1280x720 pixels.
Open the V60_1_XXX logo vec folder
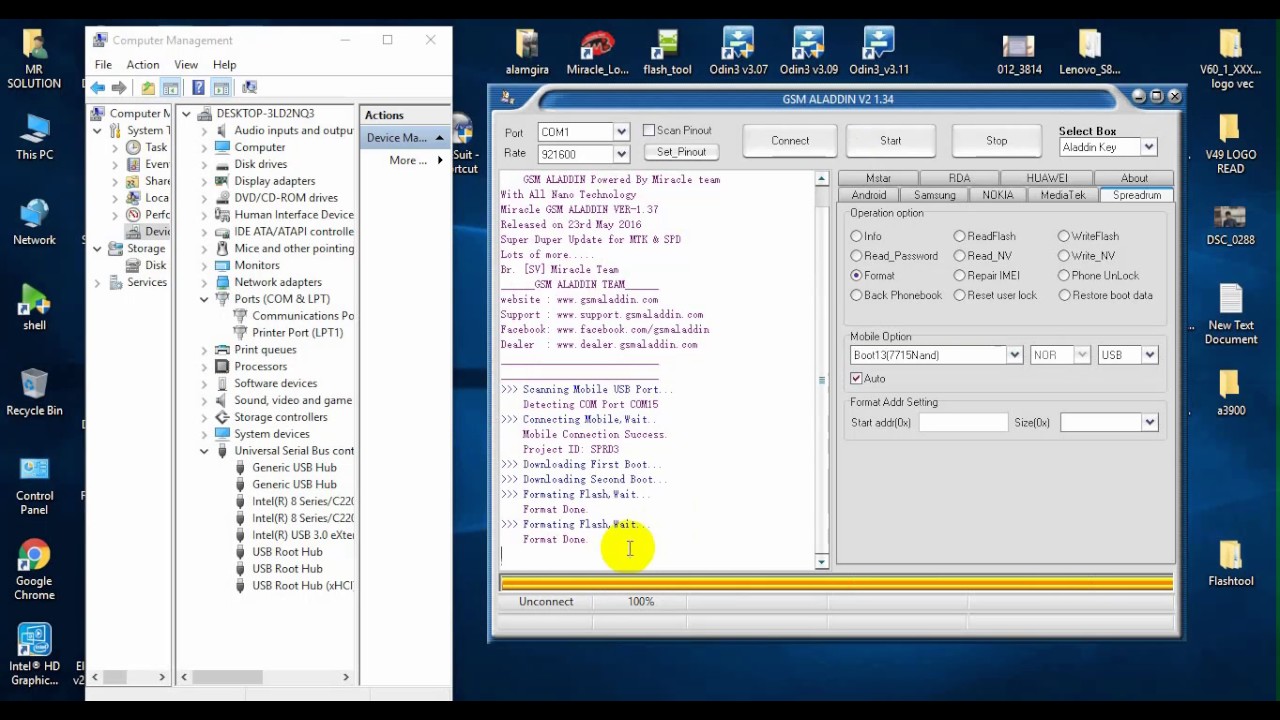tap(1230, 58)
